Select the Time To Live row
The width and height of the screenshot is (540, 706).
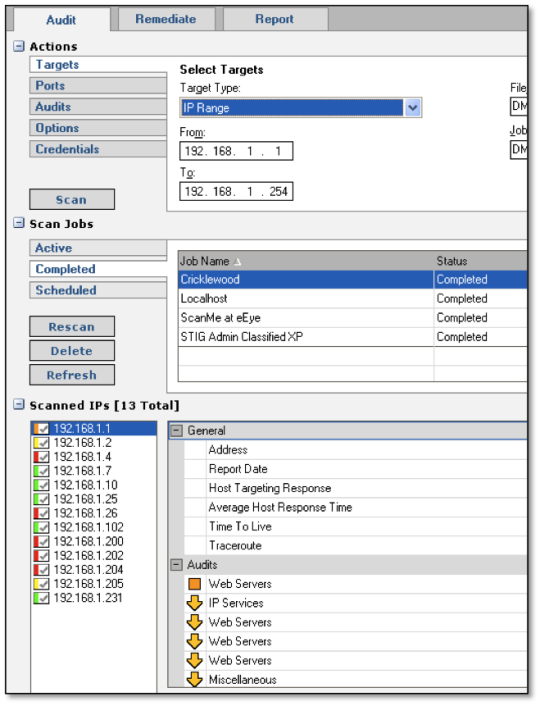pyautogui.click(x=356, y=526)
